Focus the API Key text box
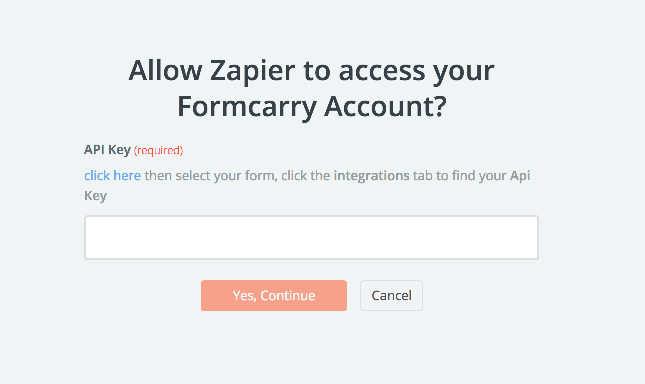Screen dimensions: 645x384 click(311, 238)
